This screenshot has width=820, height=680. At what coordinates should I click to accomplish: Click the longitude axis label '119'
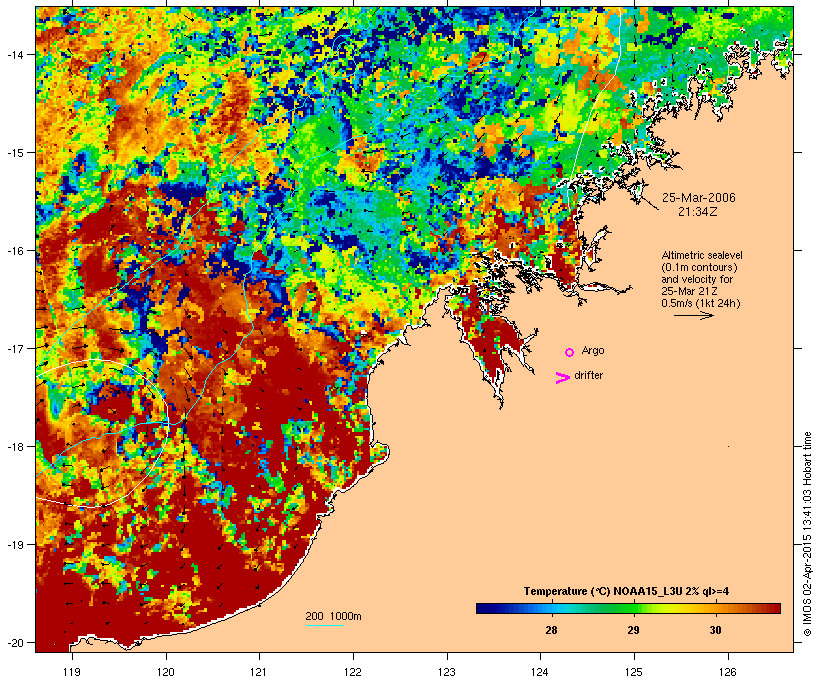[x=72, y=672]
